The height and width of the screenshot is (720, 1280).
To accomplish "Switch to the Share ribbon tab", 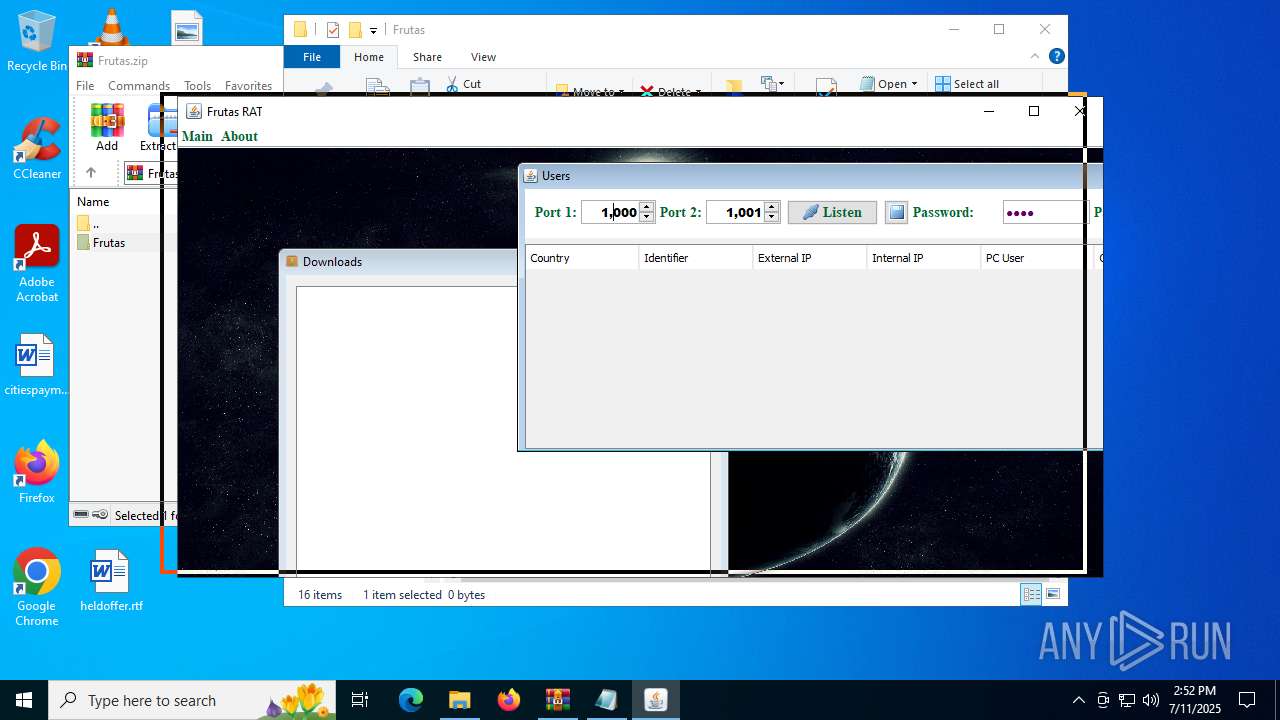I will [427, 57].
